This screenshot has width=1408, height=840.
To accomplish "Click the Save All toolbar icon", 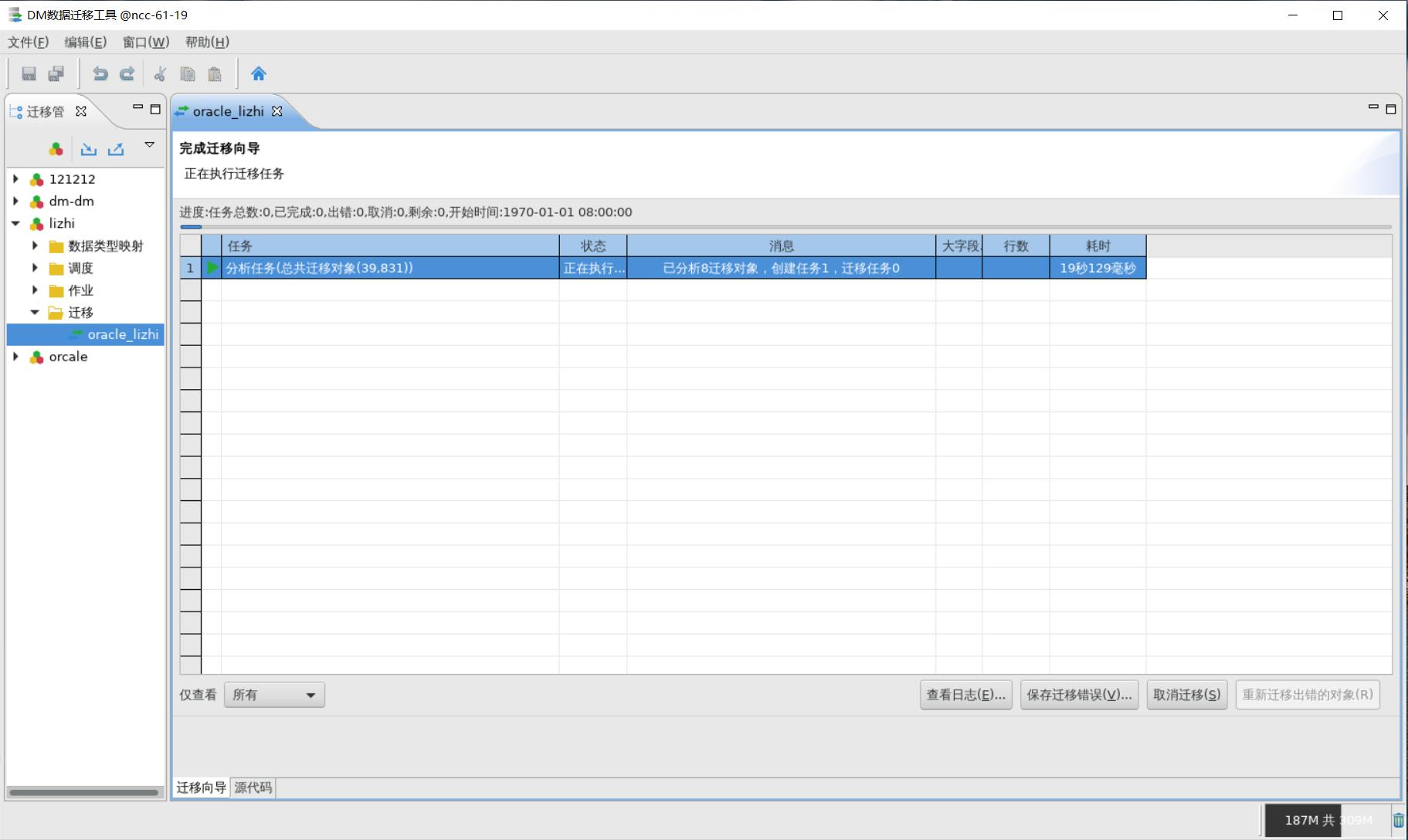I will point(56,74).
